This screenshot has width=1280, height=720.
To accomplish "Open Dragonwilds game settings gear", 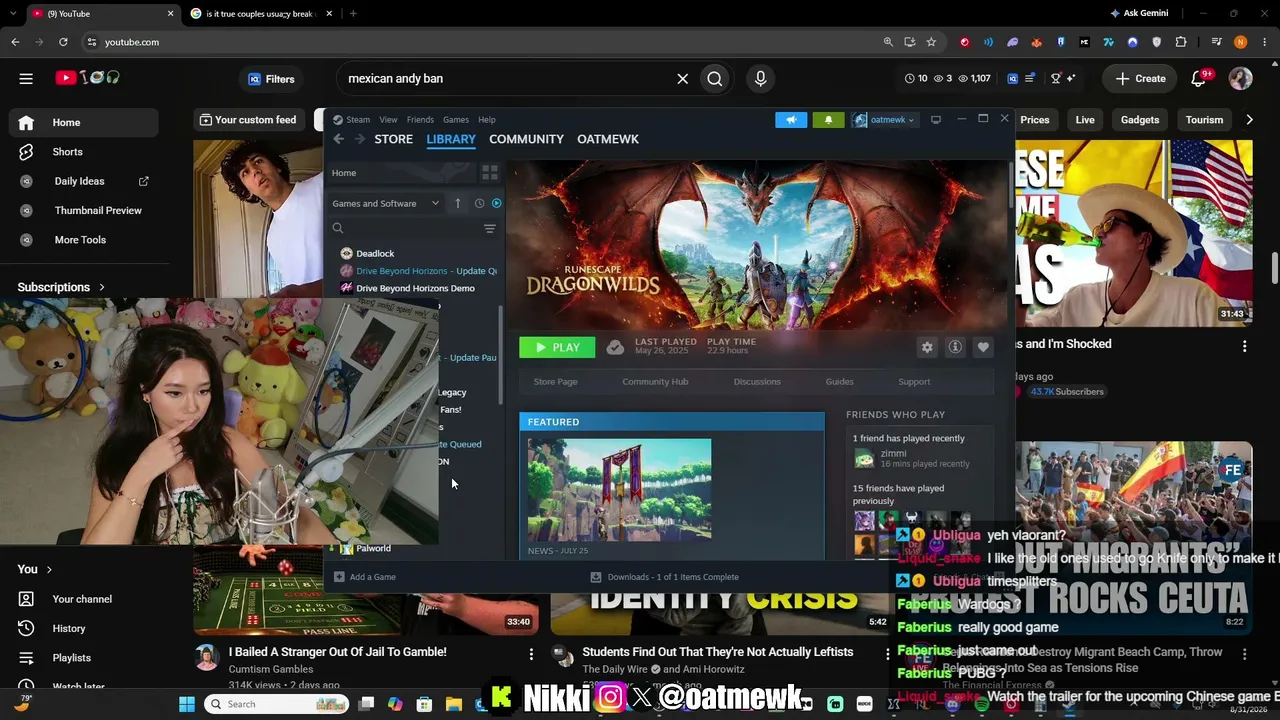I will tap(927, 347).
